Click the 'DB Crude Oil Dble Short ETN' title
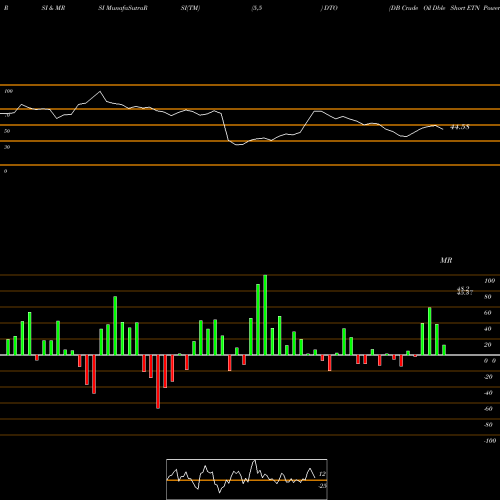This screenshot has width=500, height=500. click(434, 8)
